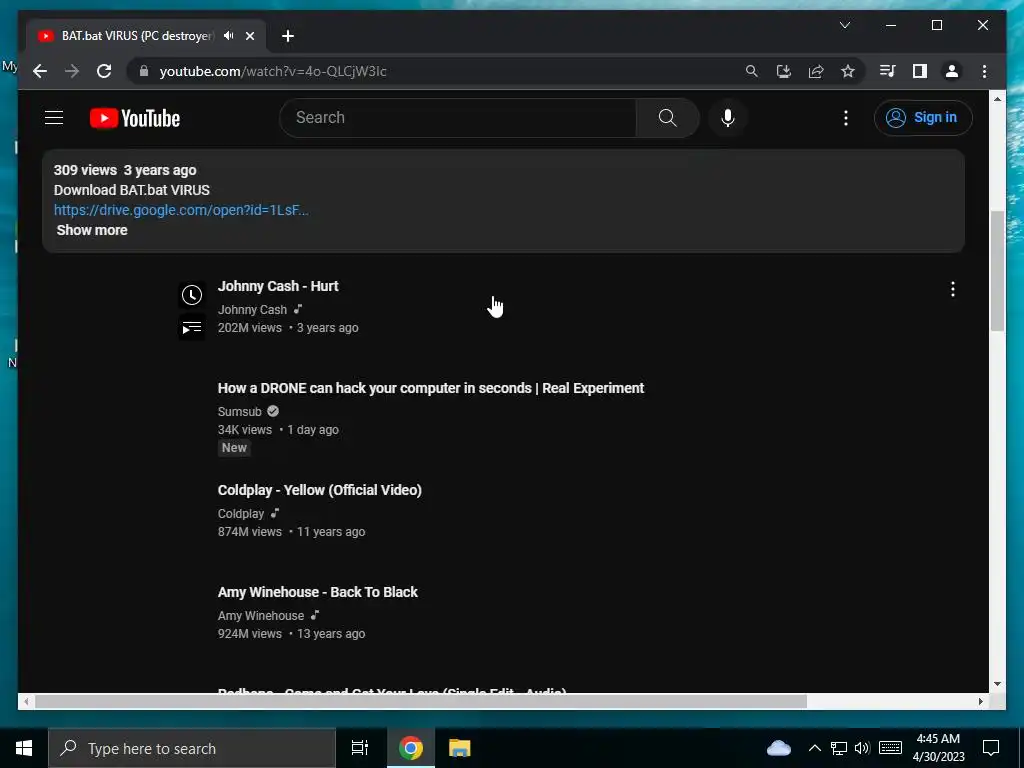Open the Sumsub channel
The width and height of the screenshot is (1024, 768).
pos(240,411)
